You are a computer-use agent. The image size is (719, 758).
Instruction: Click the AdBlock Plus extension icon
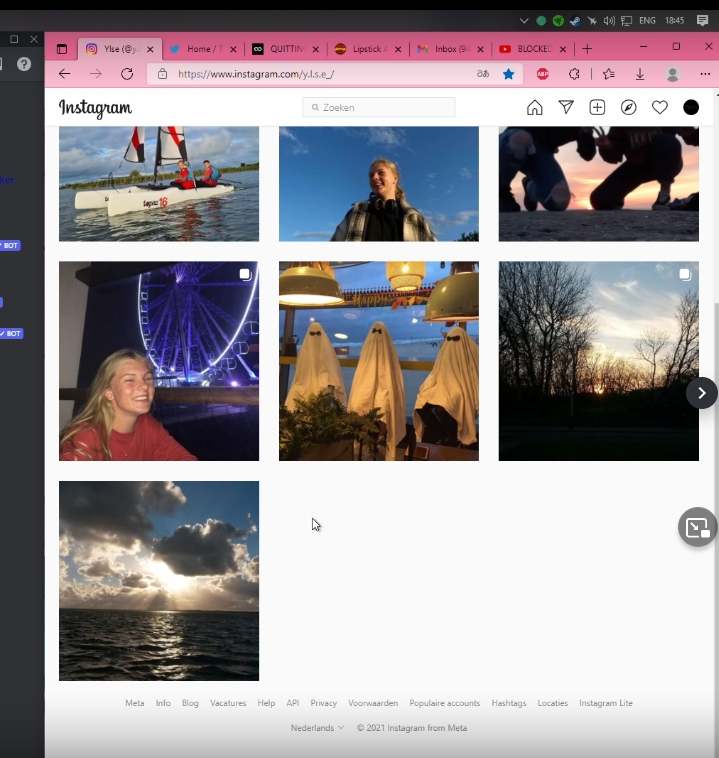click(x=543, y=74)
